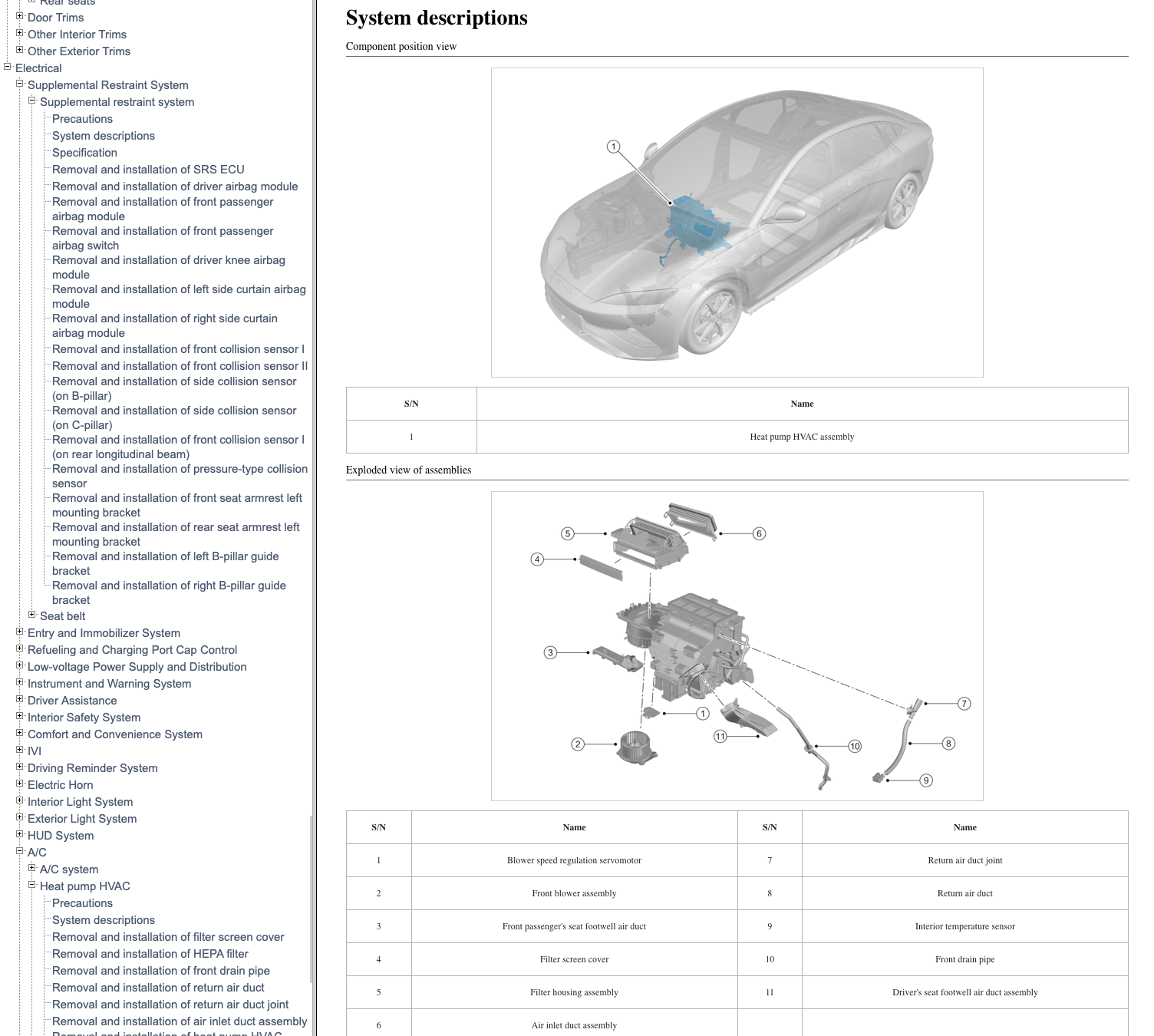
Task: Open Removal and installation of SRS ECU
Action: coord(148,170)
